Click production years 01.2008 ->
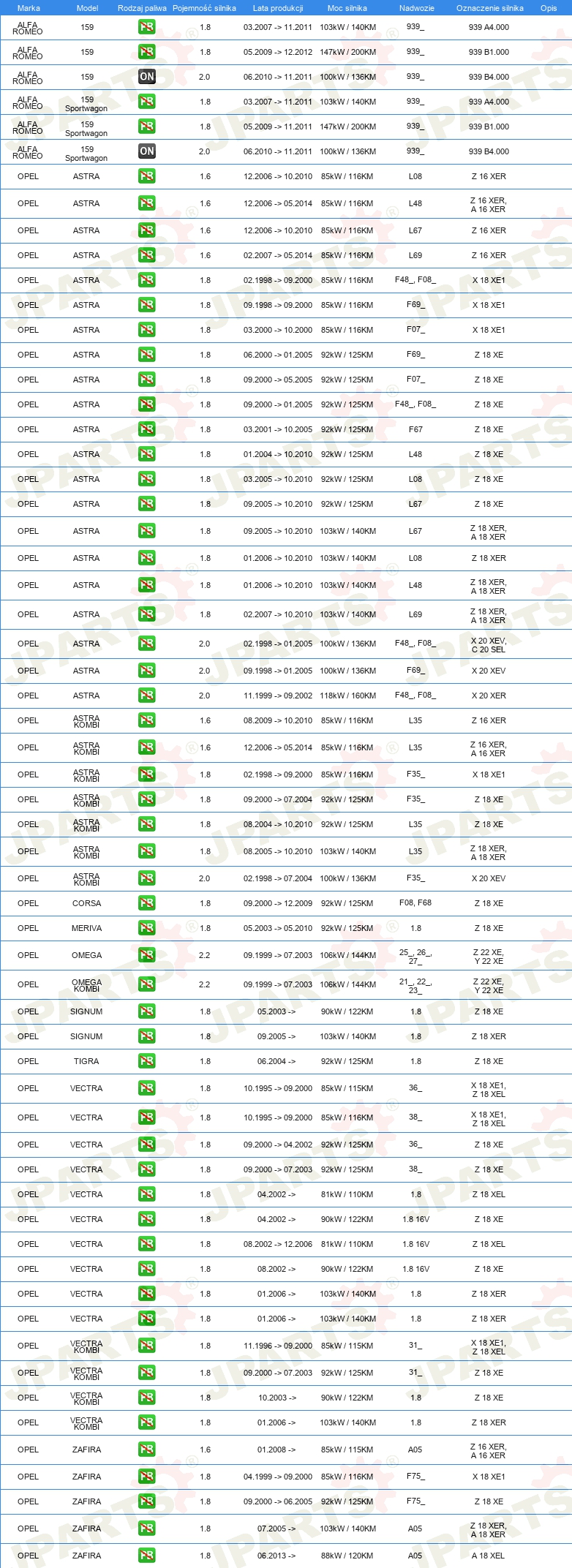 (276, 1450)
